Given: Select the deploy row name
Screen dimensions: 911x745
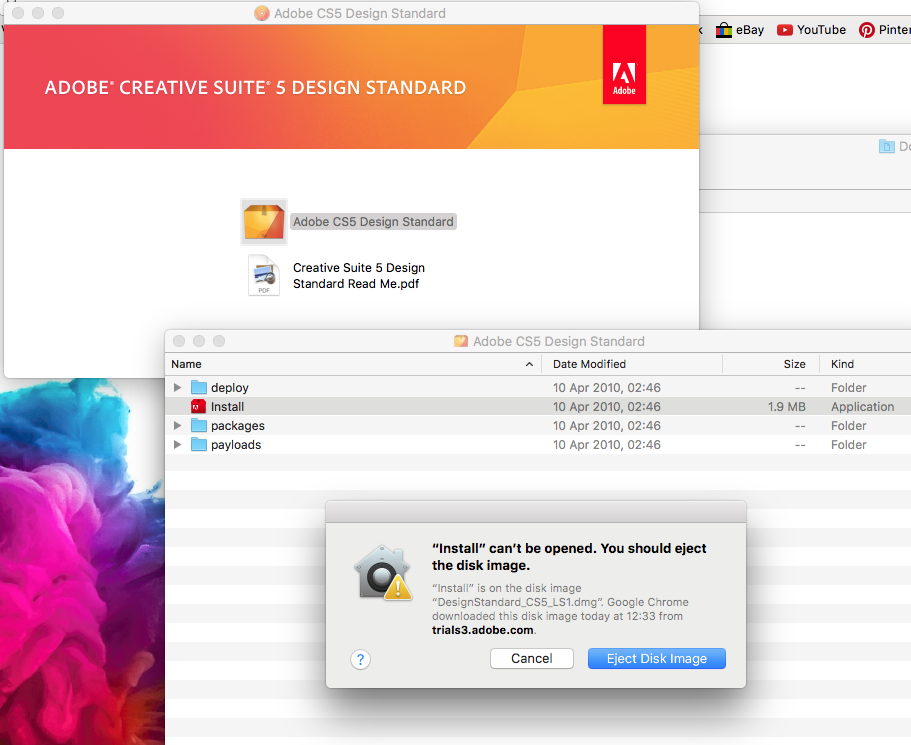Looking at the screenshot, I should click(229, 388).
